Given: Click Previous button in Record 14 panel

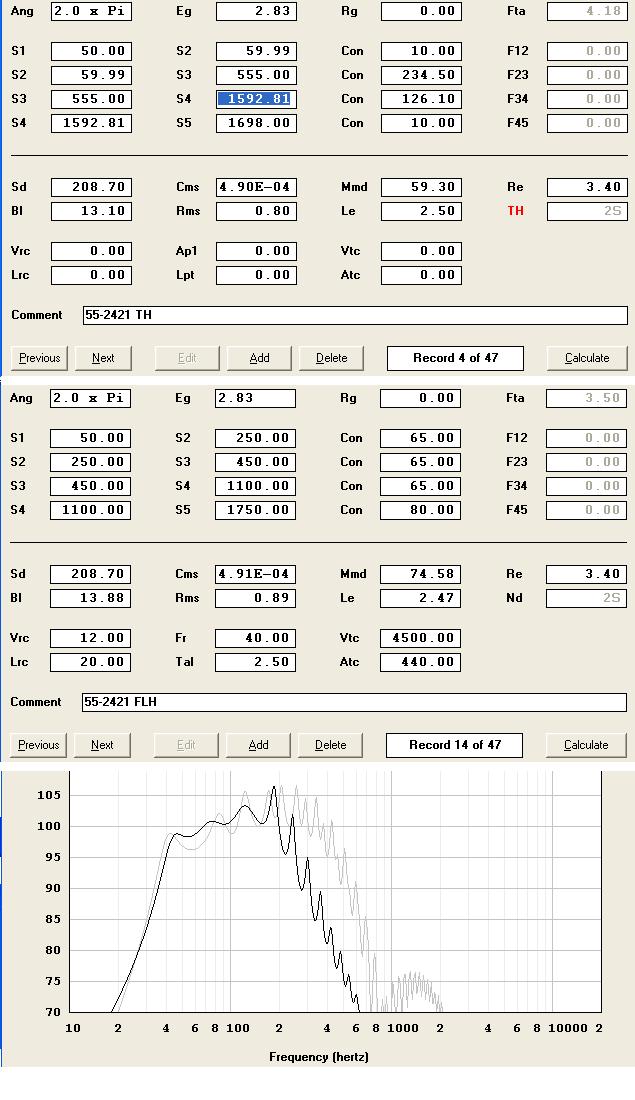Looking at the screenshot, I should pyautogui.click(x=39, y=745).
